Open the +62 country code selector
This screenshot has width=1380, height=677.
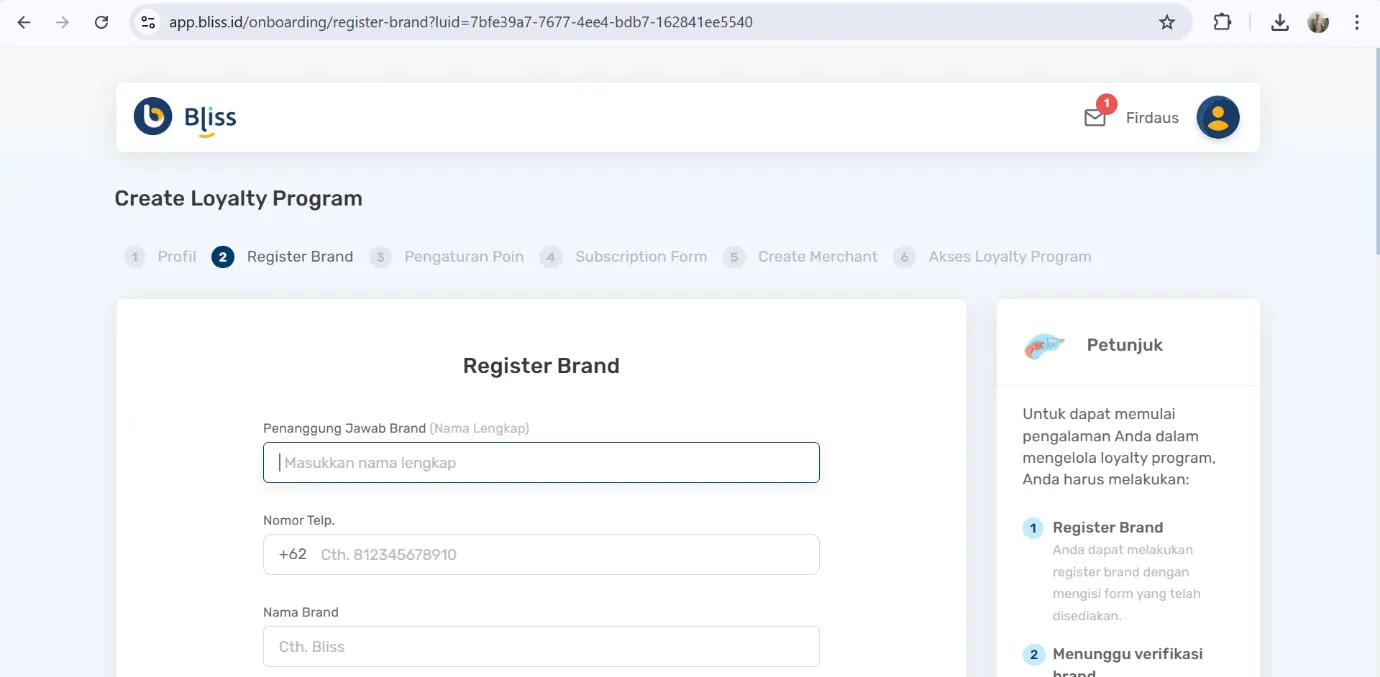[x=292, y=554]
